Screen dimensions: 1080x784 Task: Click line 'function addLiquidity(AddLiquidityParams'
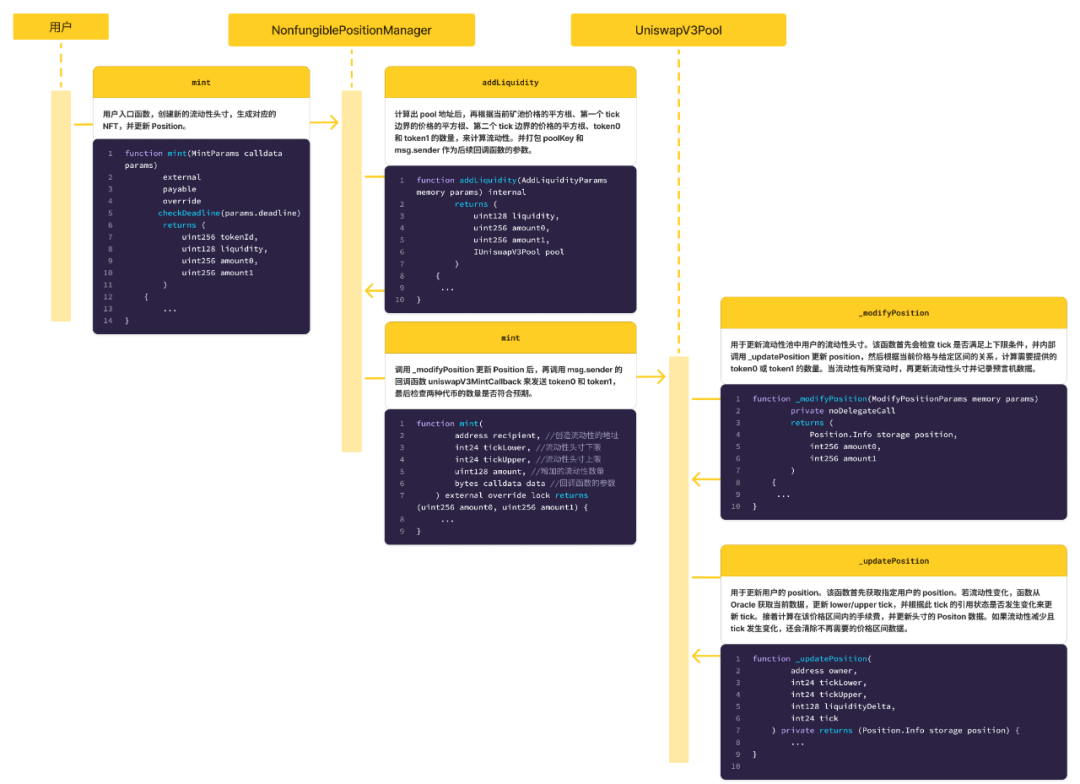point(512,180)
